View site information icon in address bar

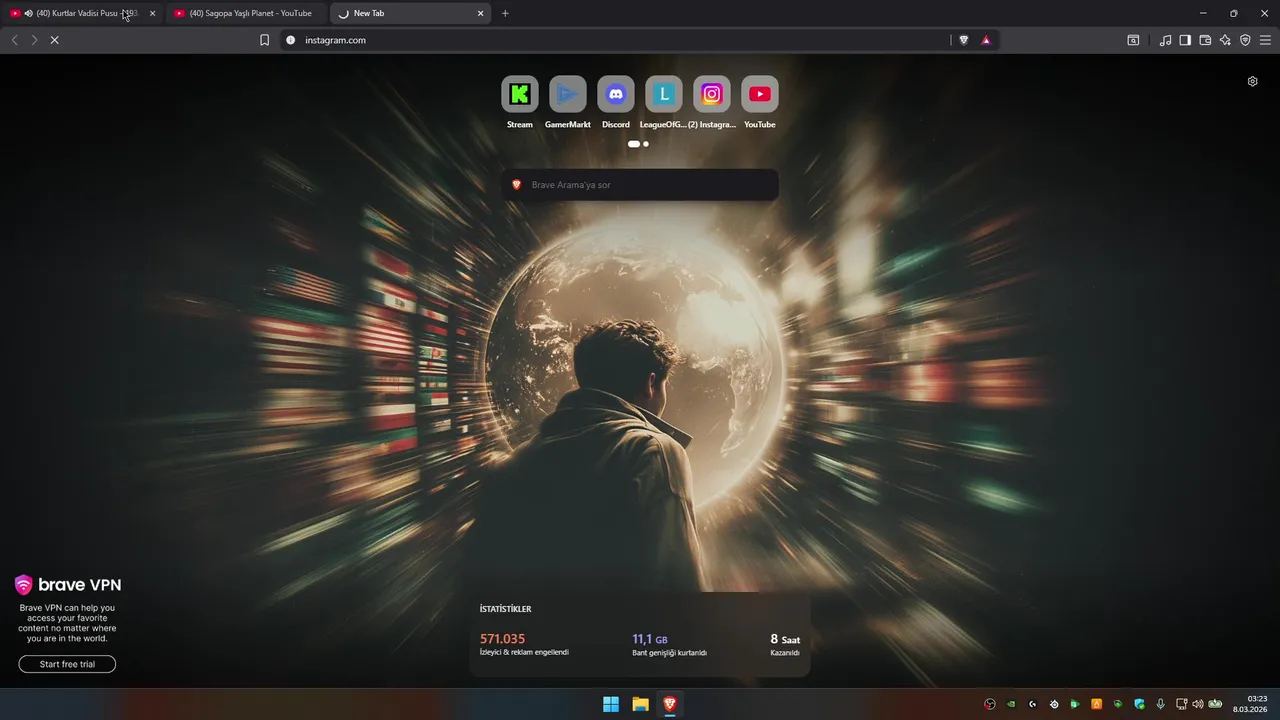click(x=291, y=40)
